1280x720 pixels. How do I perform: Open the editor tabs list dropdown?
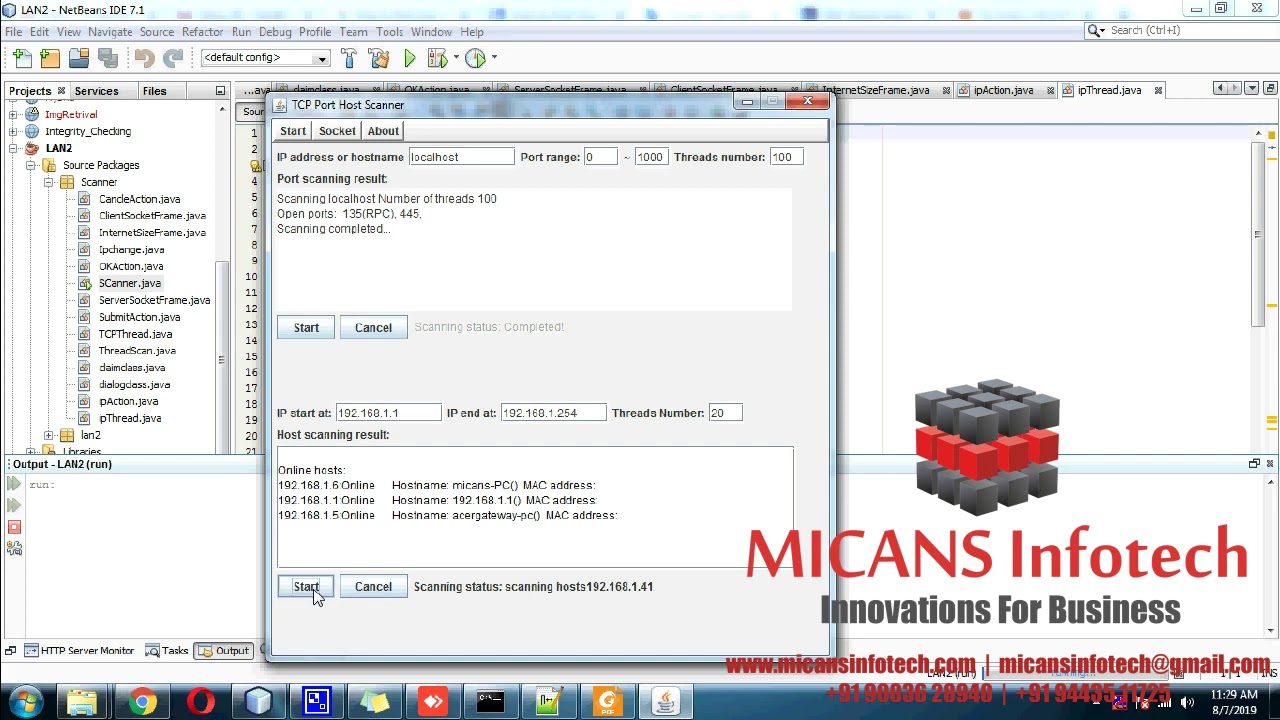tap(1251, 89)
